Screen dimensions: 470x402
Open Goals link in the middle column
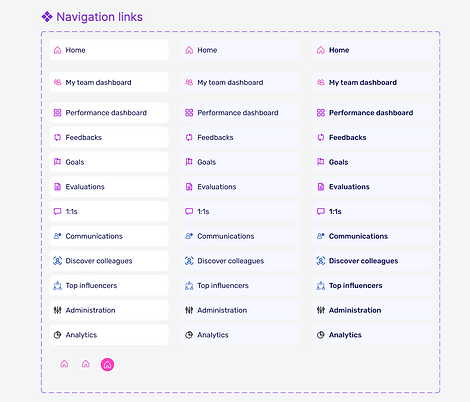pos(241,162)
